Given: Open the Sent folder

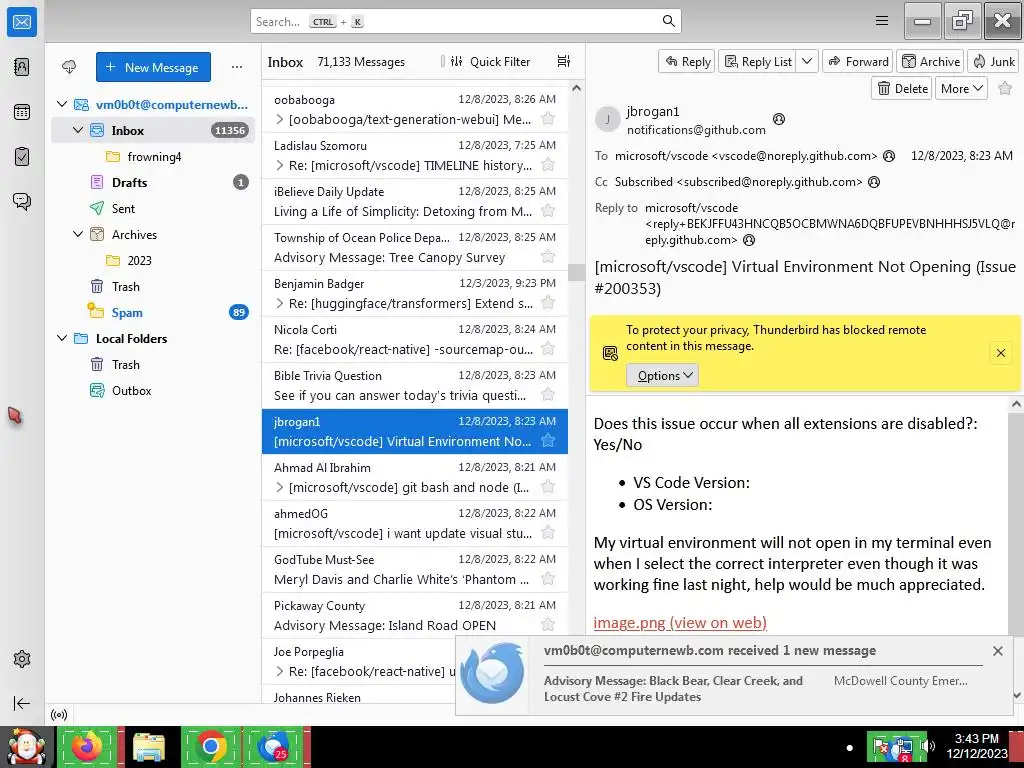Looking at the screenshot, I should (x=153, y=208).
